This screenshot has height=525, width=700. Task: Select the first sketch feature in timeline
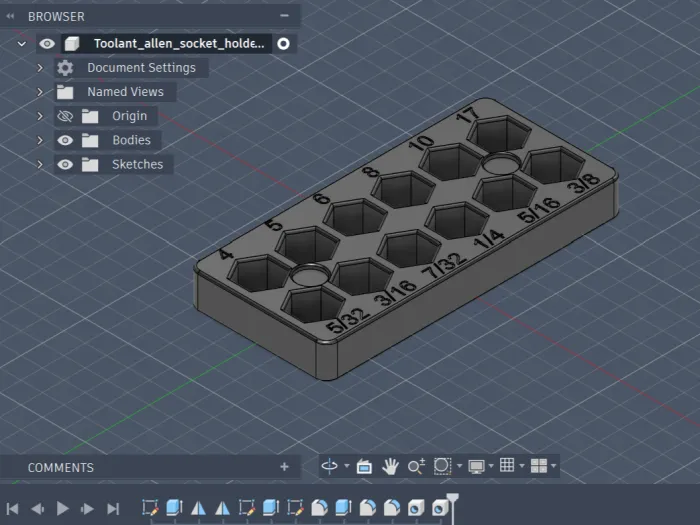(150, 508)
